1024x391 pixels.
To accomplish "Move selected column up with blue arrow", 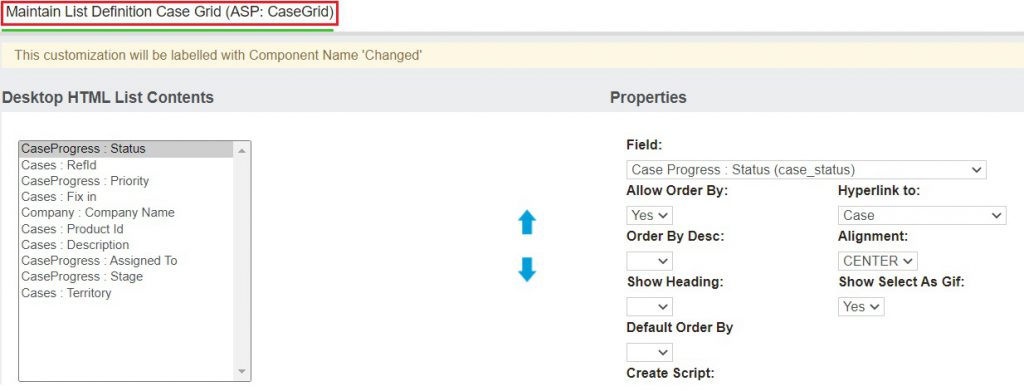I will 527,223.
